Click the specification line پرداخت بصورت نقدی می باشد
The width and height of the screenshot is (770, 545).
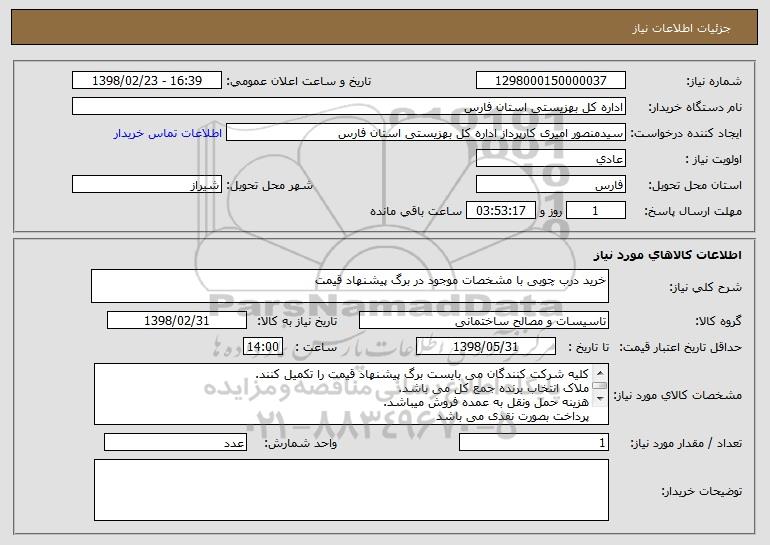click(x=512, y=416)
